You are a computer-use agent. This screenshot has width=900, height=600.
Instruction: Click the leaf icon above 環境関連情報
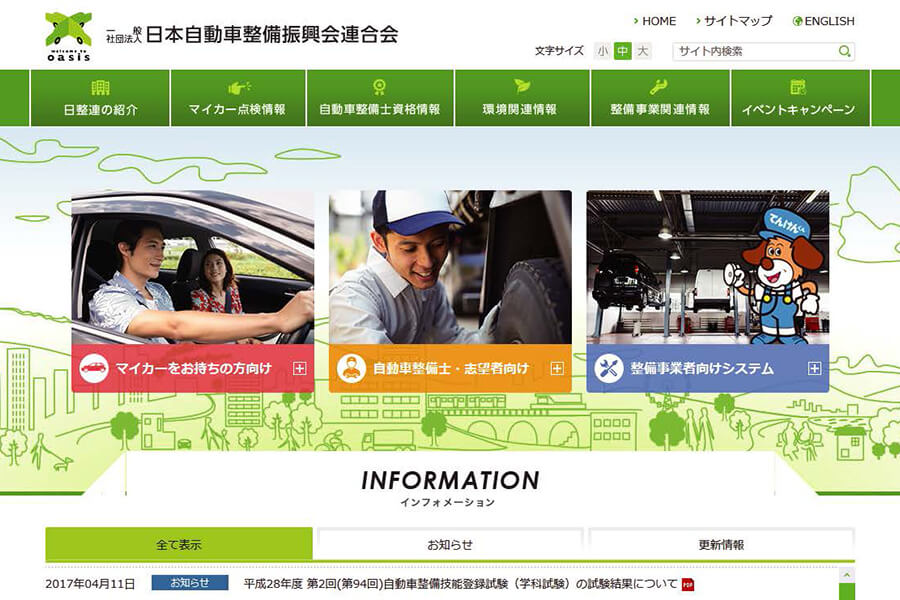coord(521,86)
